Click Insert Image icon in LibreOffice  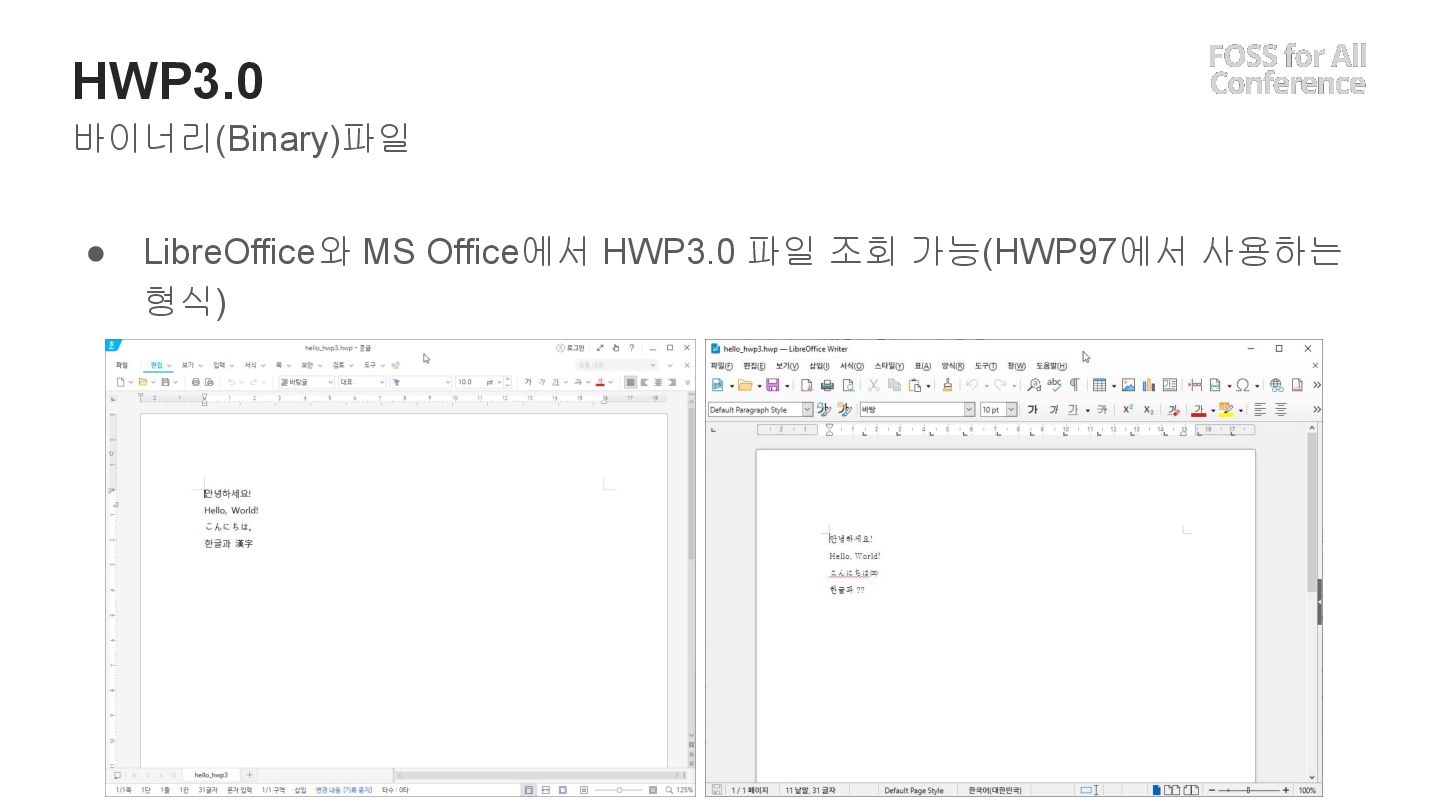[x=1128, y=385]
